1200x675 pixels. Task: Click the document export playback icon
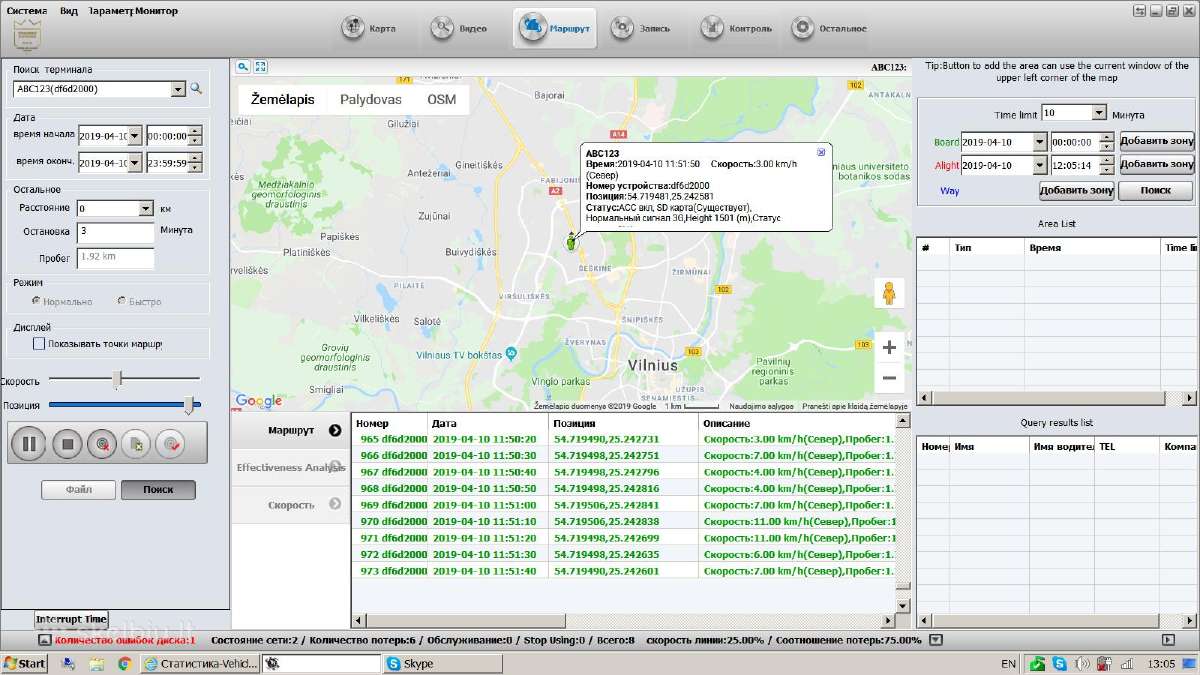point(136,443)
